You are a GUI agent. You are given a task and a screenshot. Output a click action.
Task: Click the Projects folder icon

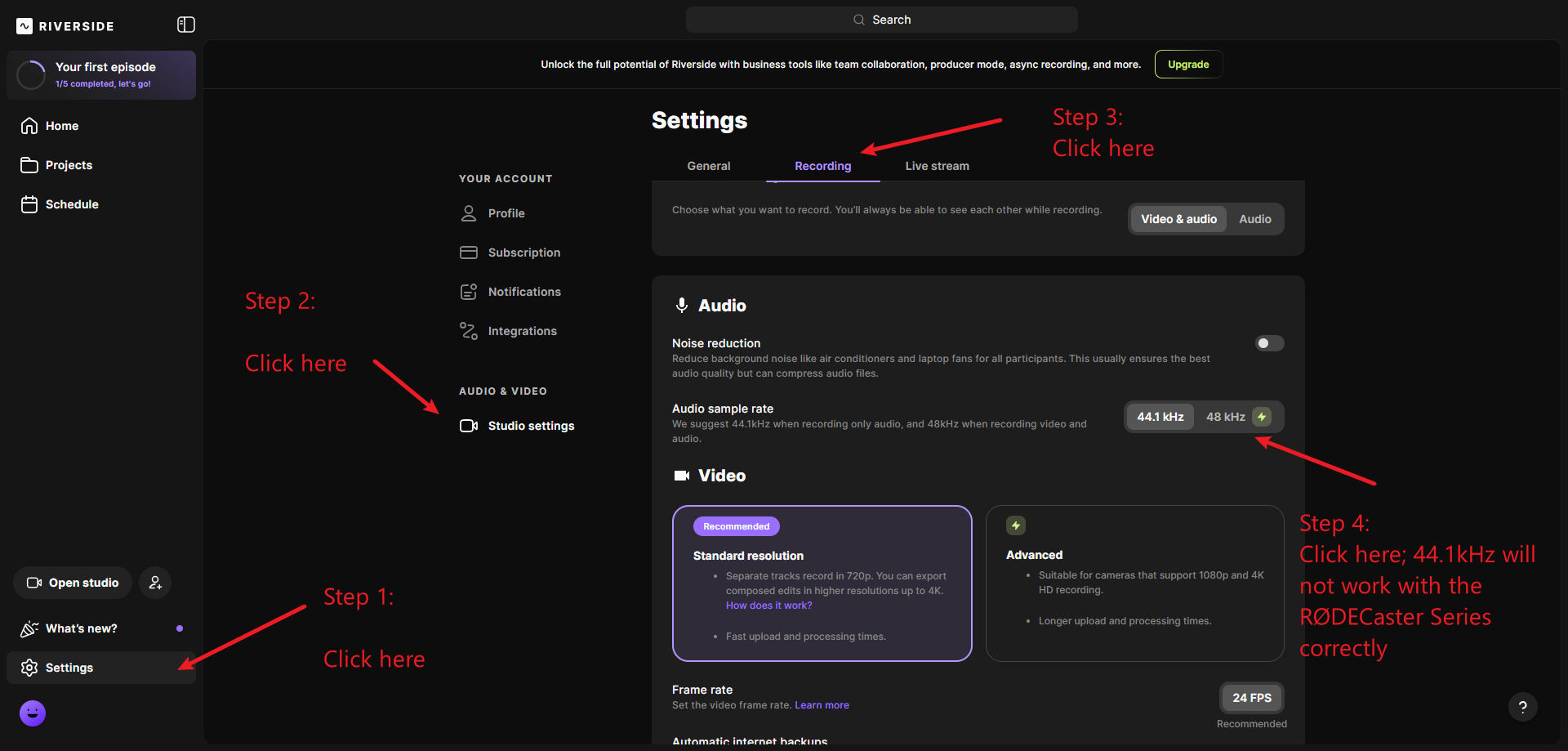point(29,165)
